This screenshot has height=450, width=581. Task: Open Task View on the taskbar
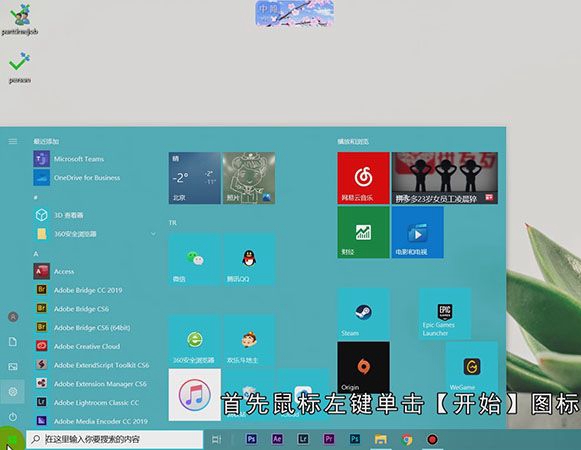tap(216, 440)
